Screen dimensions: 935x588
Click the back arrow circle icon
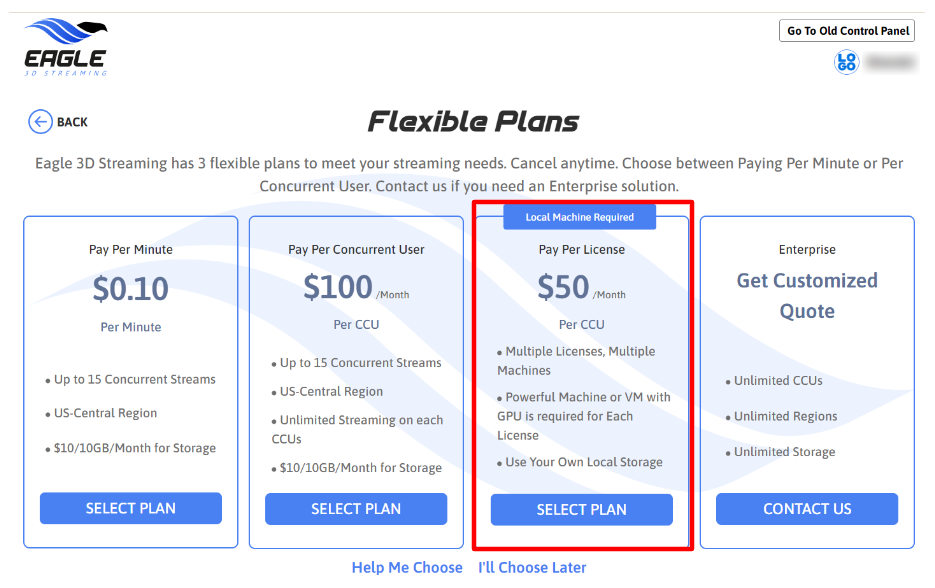click(x=40, y=122)
